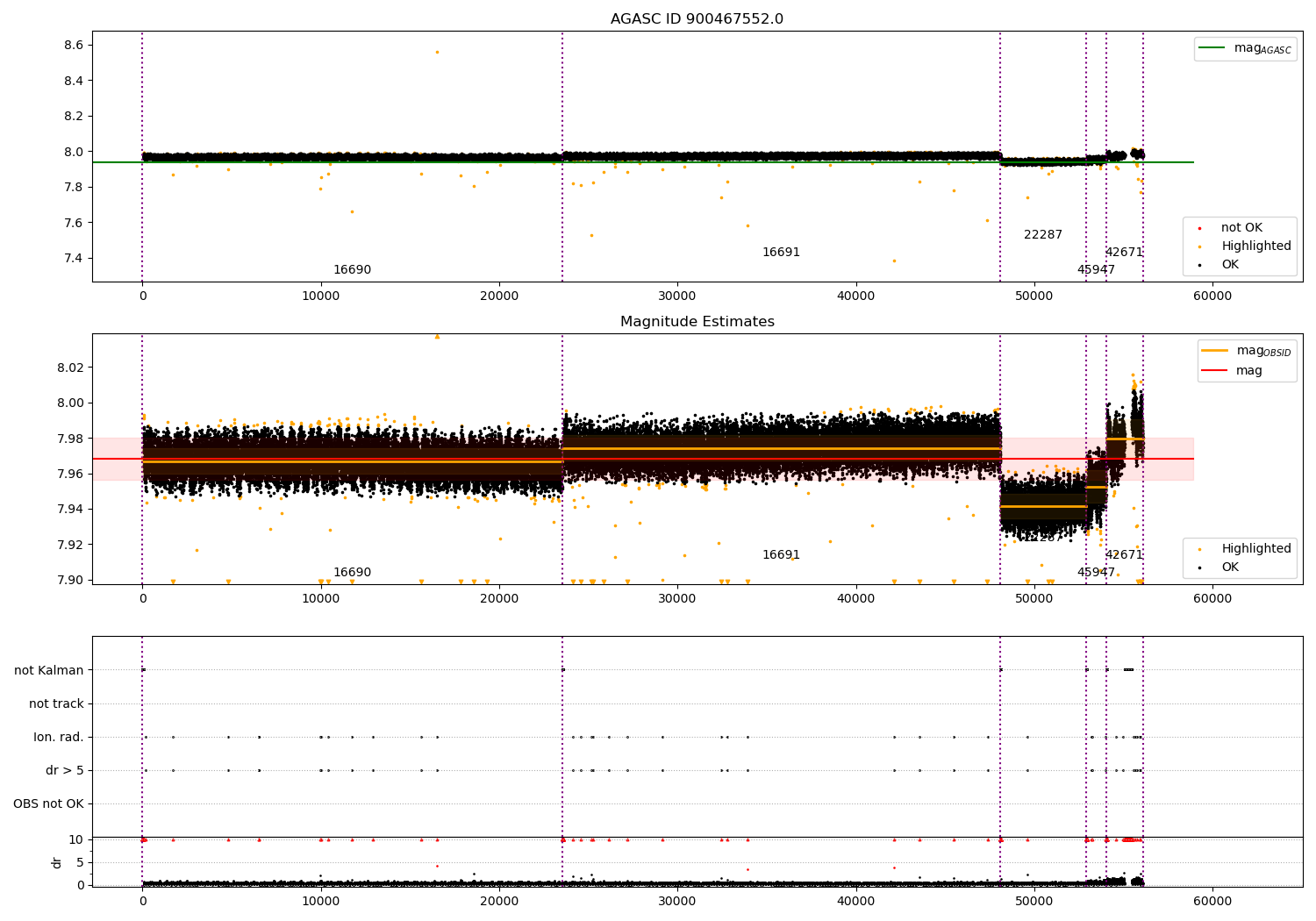Click obsid label 16690 in Magnitude Estimates plot
The width and height of the screenshot is (1316, 921).
(x=352, y=573)
